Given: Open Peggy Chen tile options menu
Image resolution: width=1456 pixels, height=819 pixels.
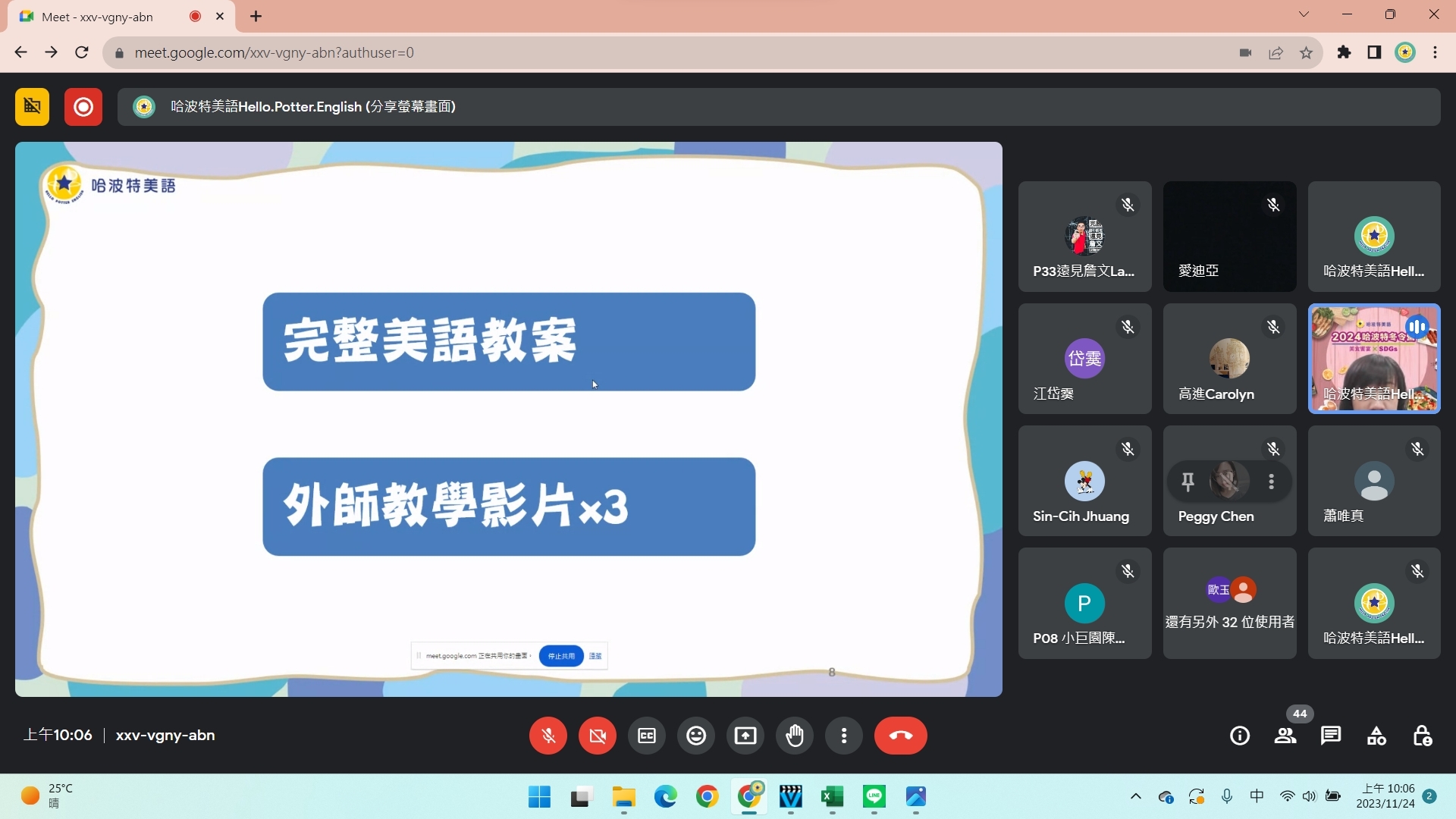Looking at the screenshot, I should [1271, 482].
